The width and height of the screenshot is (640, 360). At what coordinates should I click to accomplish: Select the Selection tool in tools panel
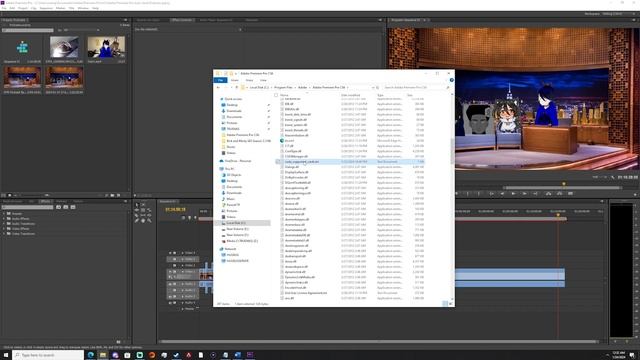(x=137, y=204)
